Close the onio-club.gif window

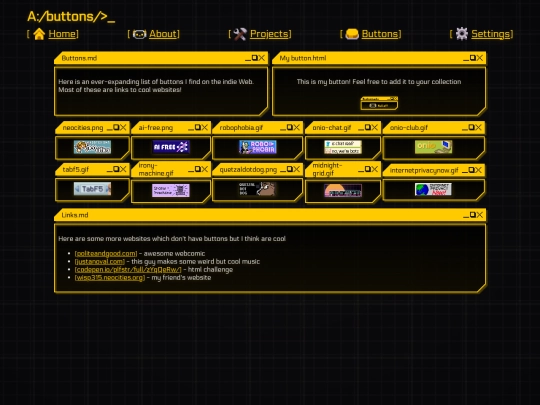tap(479, 127)
